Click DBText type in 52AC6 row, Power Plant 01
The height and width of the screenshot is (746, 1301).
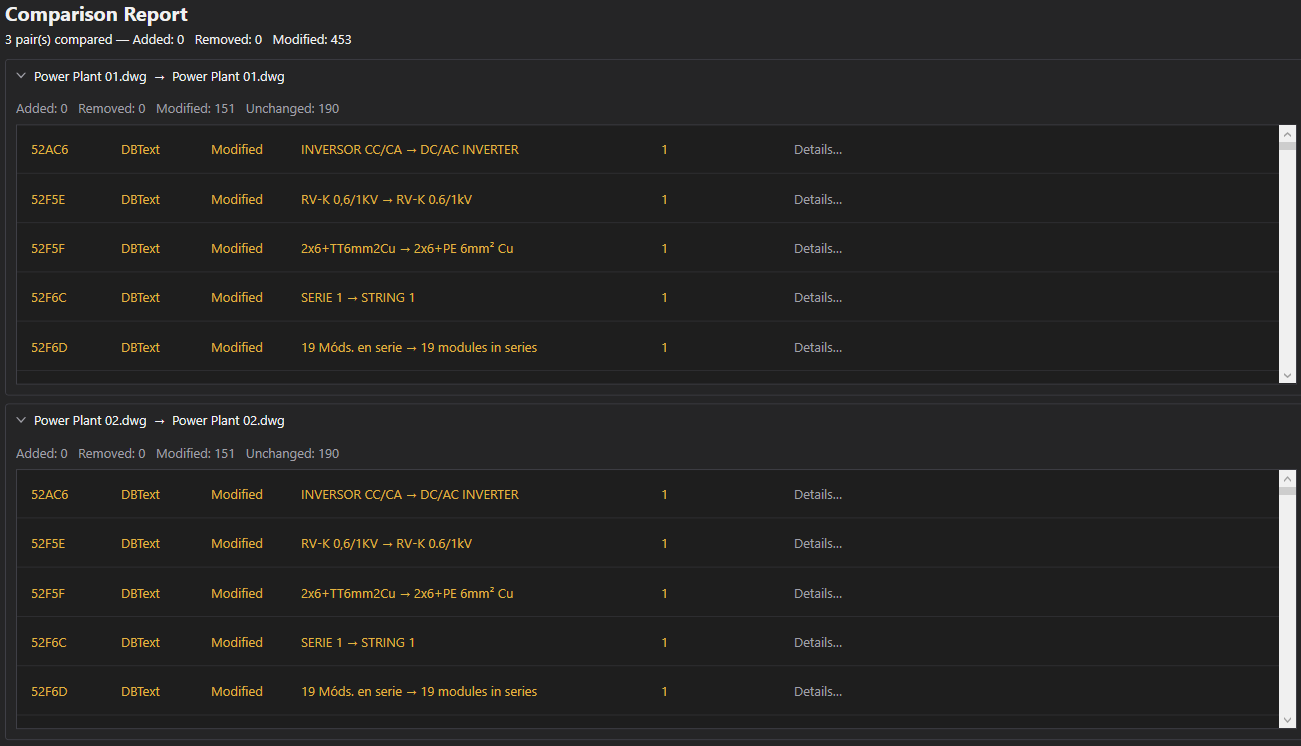tap(140, 150)
